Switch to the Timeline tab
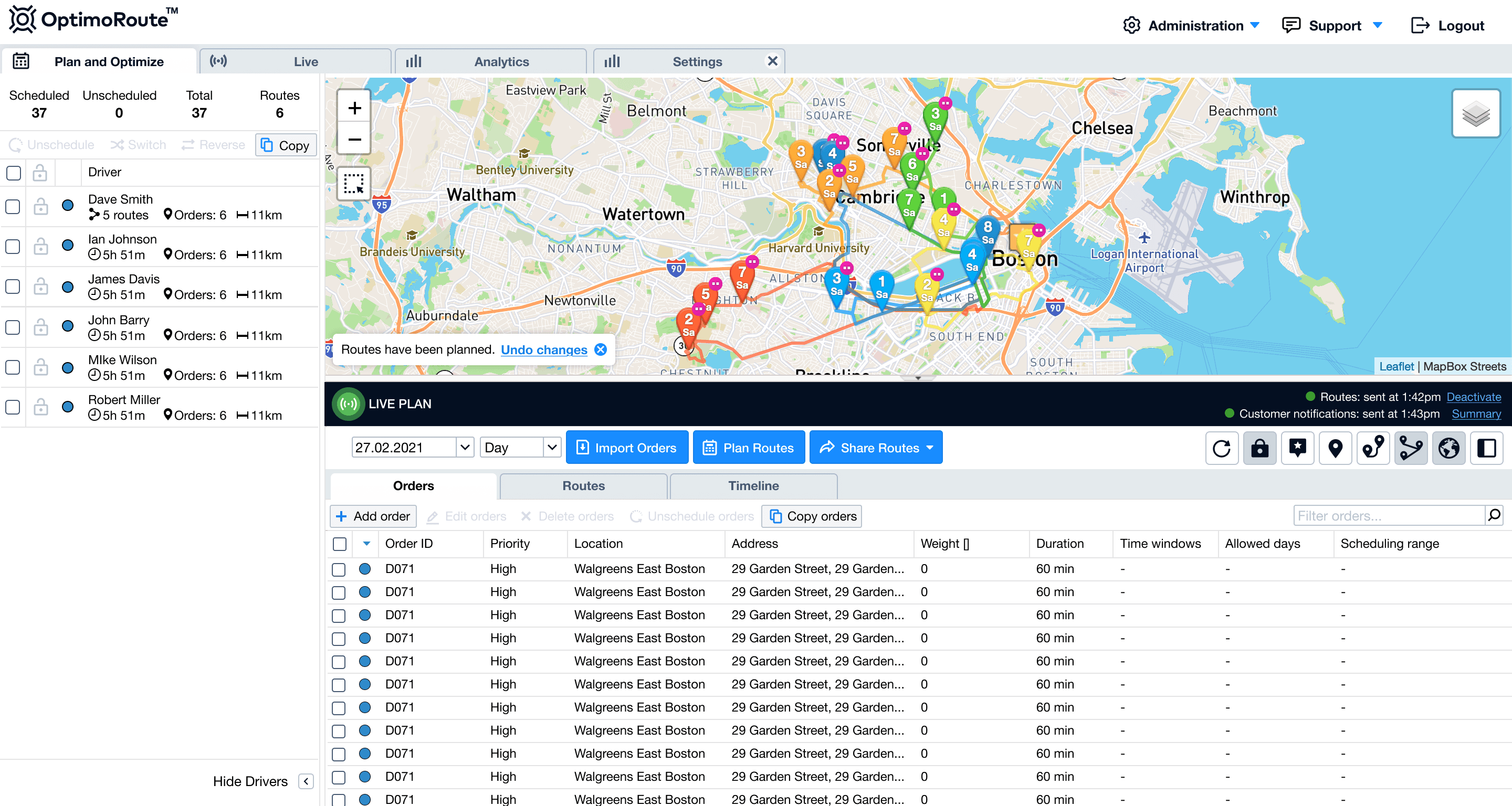 (x=754, y=486)
